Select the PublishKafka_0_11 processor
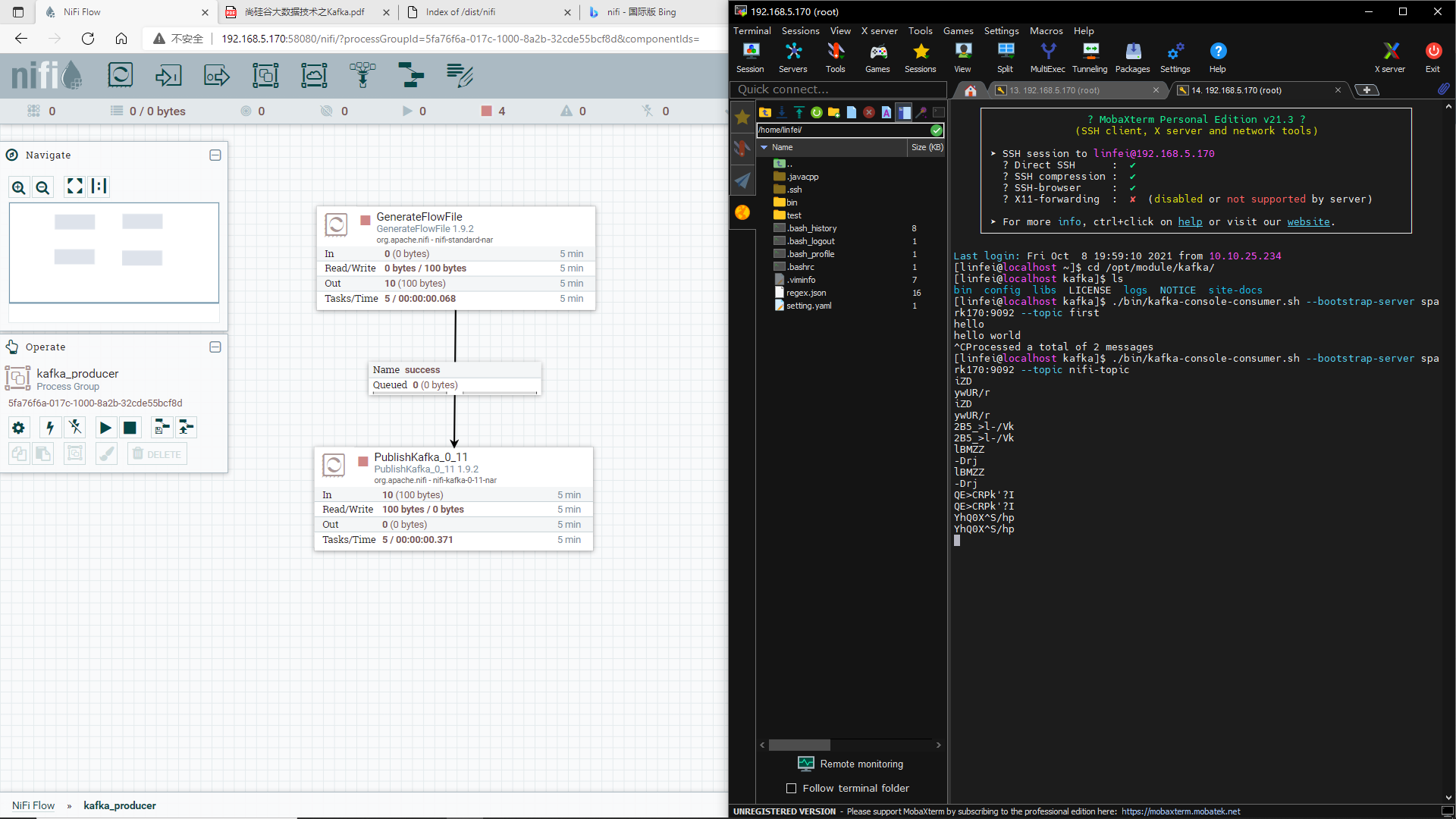The height and width of the screenshot is (819, 1456). pos(453,499)
